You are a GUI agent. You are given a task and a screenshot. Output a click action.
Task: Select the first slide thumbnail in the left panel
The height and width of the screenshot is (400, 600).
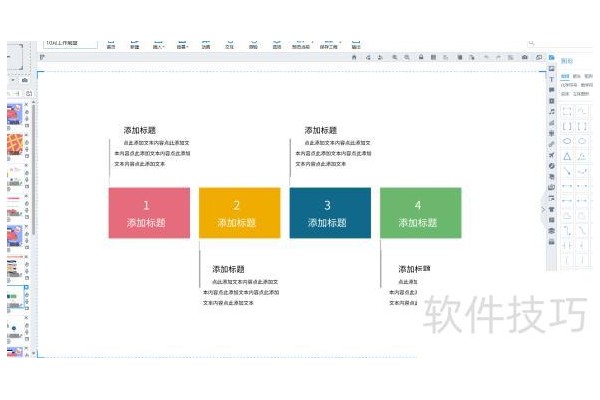15,114
